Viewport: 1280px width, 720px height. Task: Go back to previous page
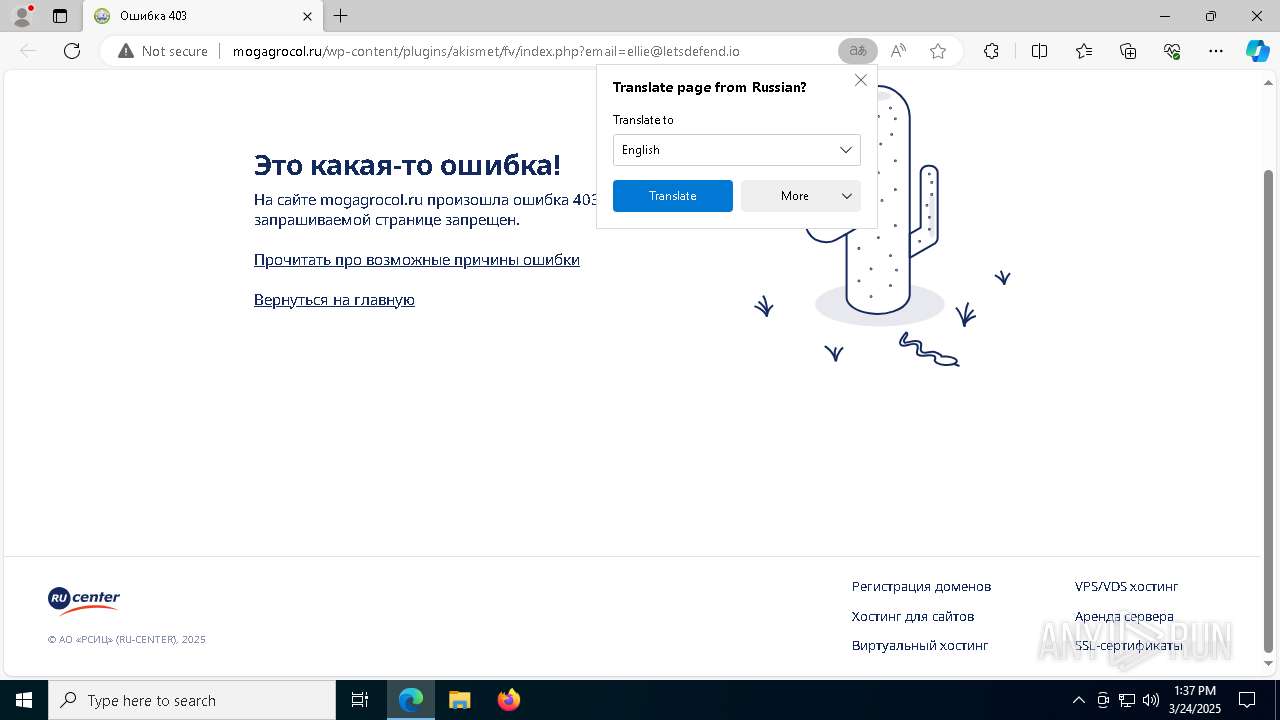pyautogui.click(x=28, y=51)
